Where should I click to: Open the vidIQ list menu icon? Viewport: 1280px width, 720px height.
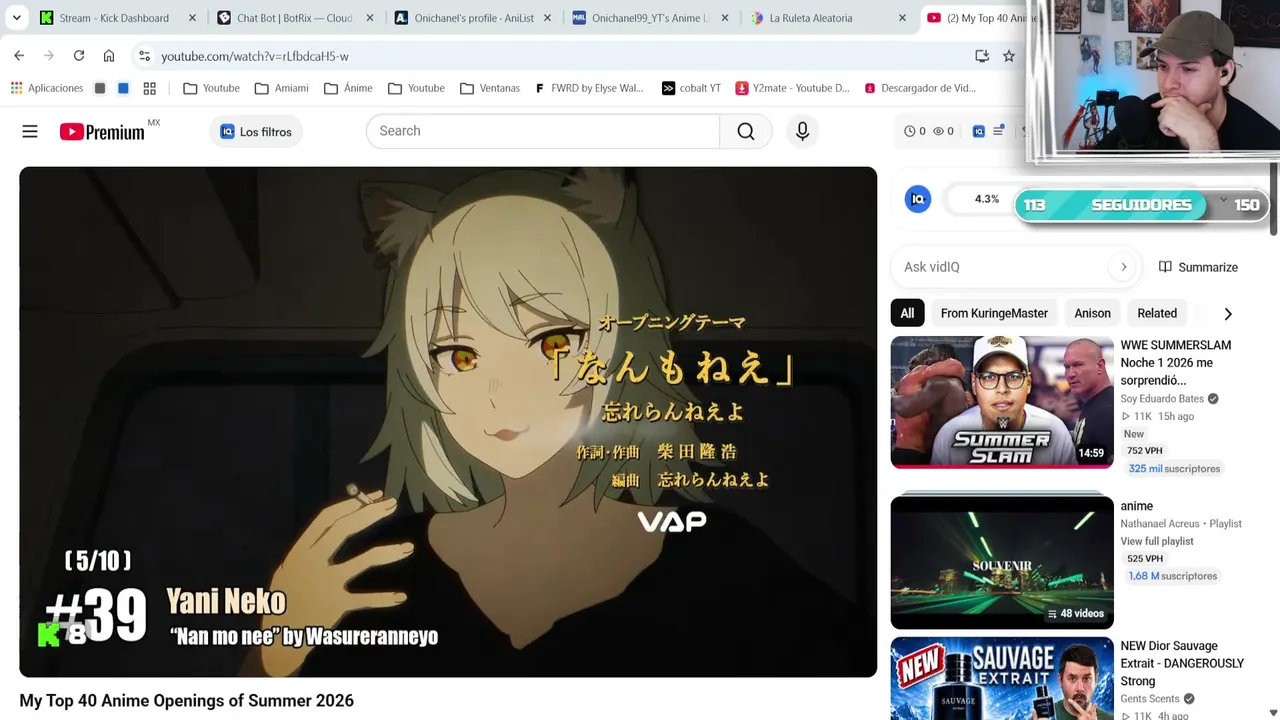pyautogui.click(x=998, y=131)
